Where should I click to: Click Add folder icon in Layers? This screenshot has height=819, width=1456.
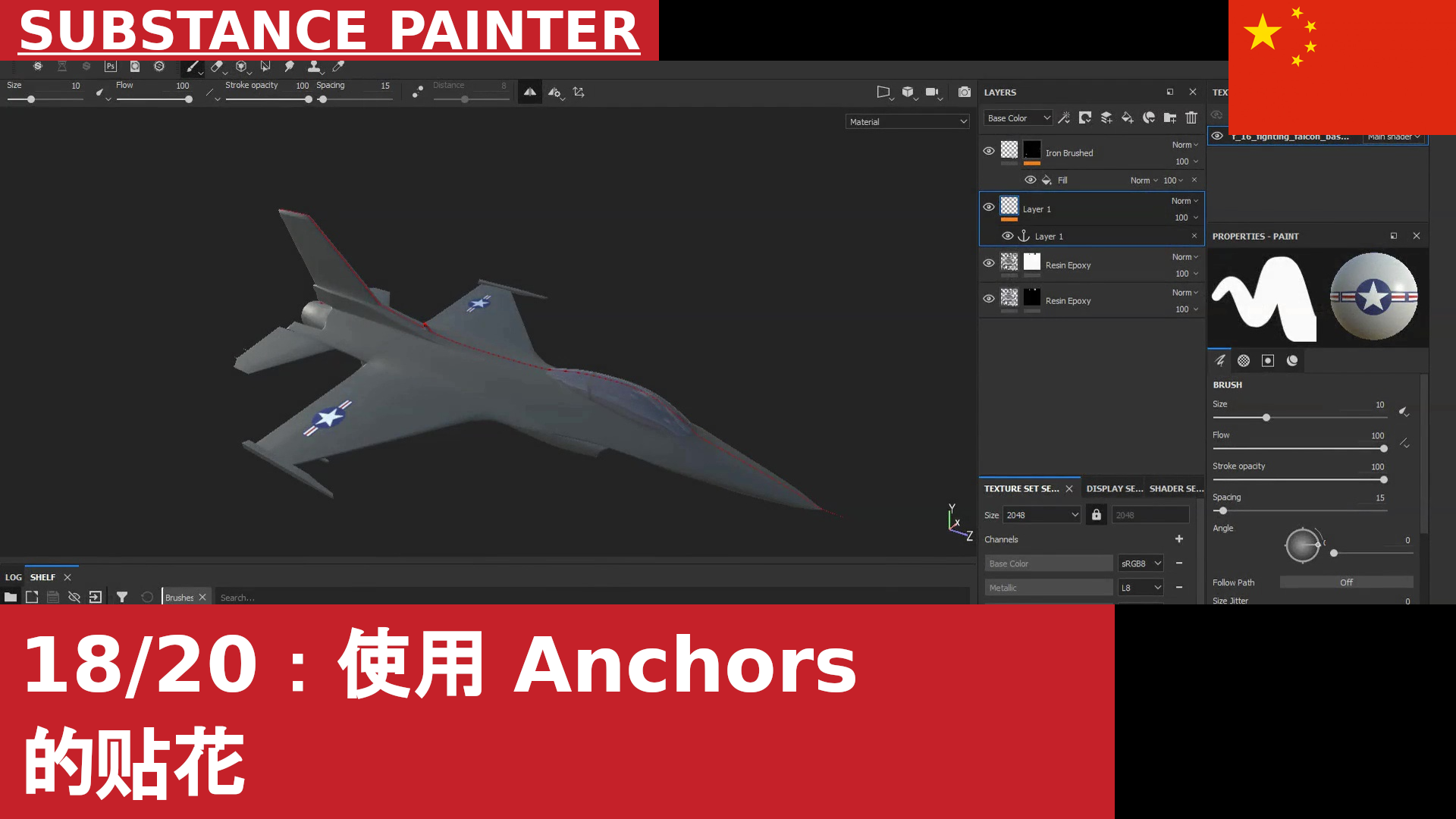pyautogui.click(x=1170, y=118)
